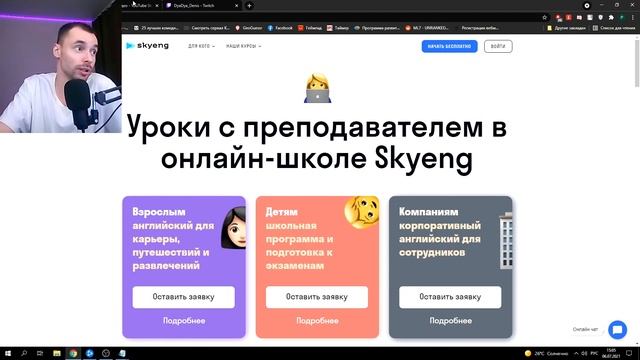Switch to the Twitch browser tab
Screen dimensions: 640x360
[x=201, y=6]
